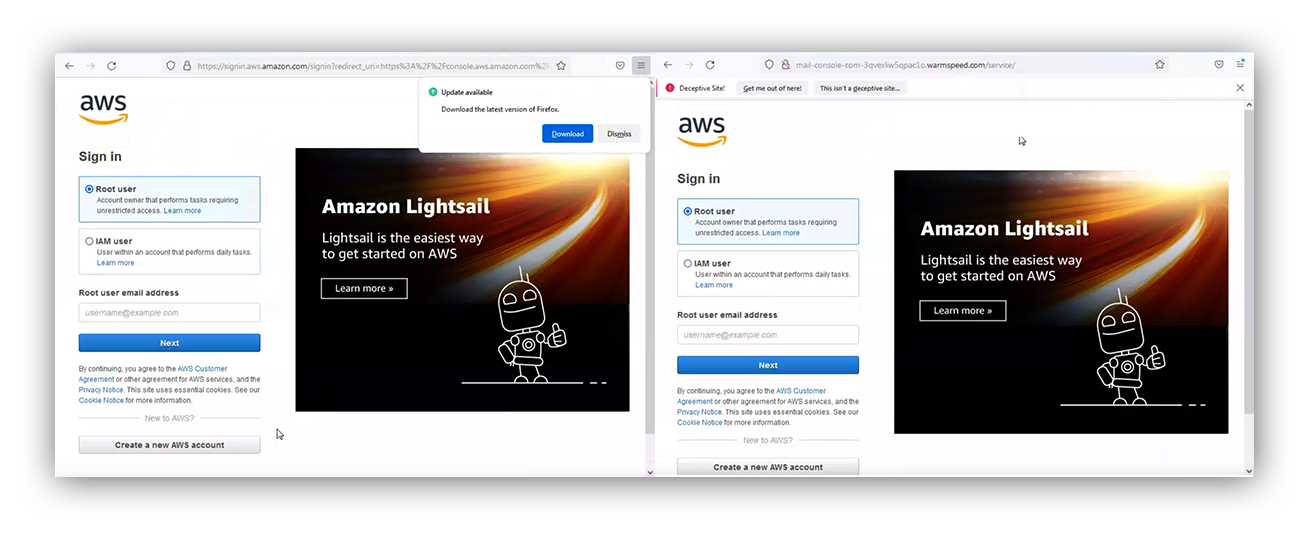Click Amazon Lightsail heading in right banner
Screen dimensions: 1308x536
tap(1004, 229)
